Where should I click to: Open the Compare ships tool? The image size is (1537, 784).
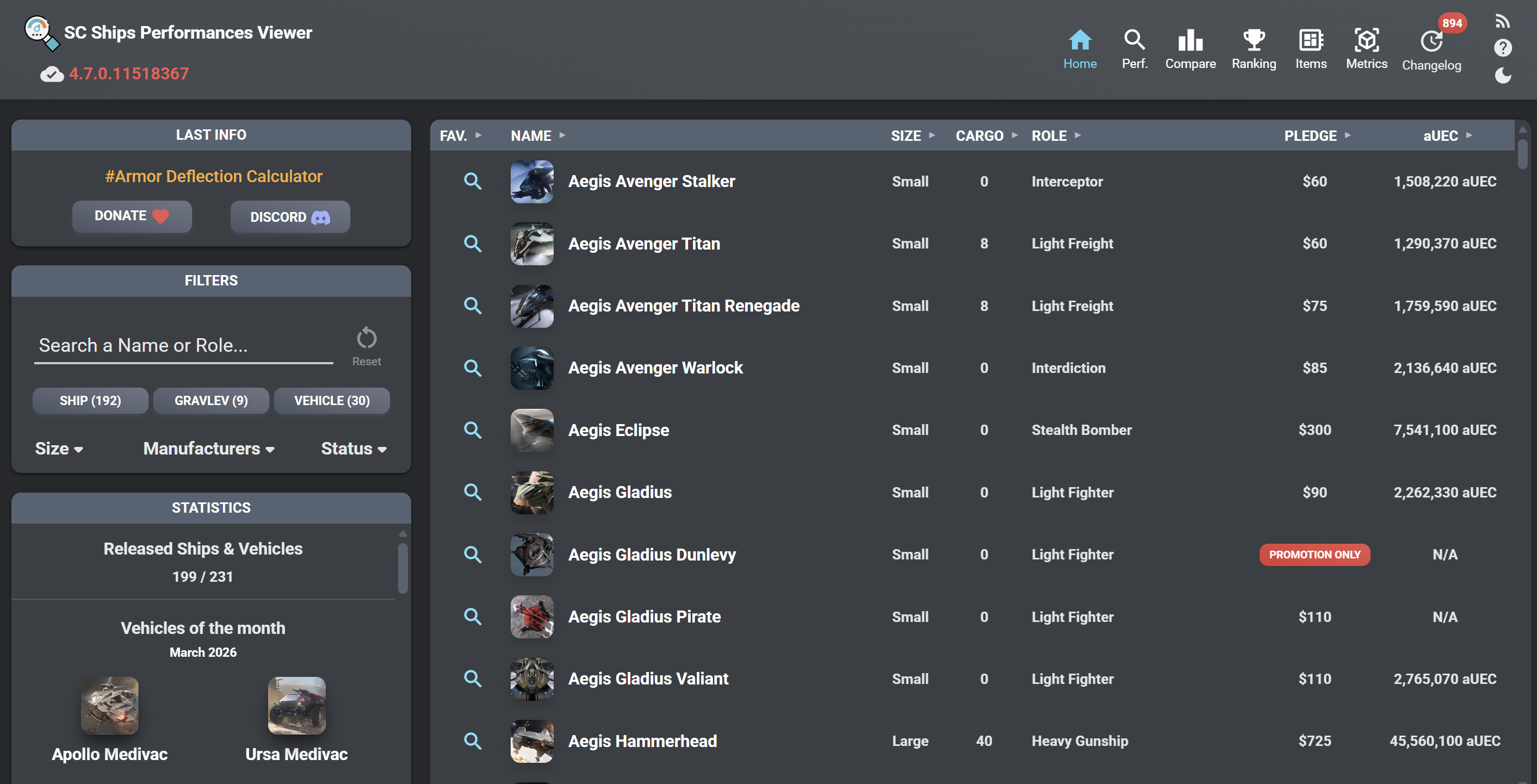(x=1191, y=48)
